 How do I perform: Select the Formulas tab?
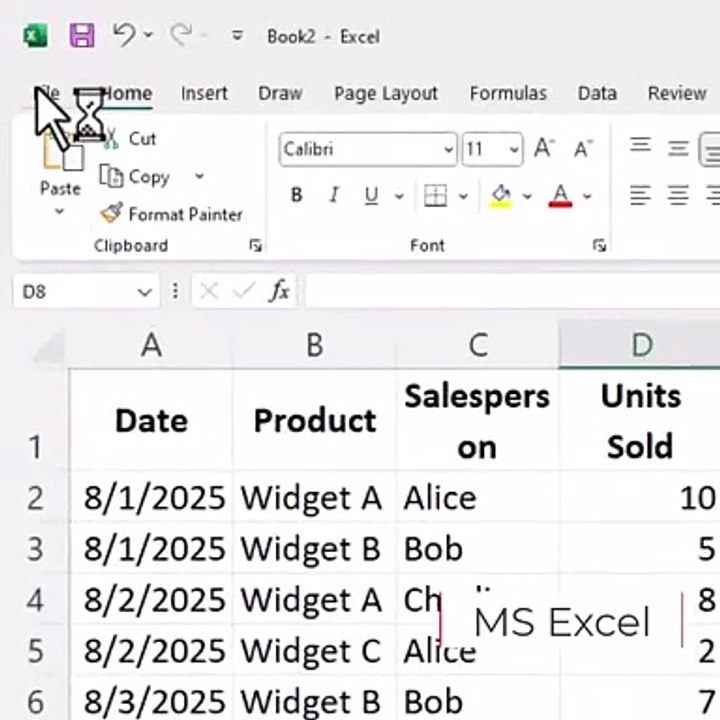508,94
